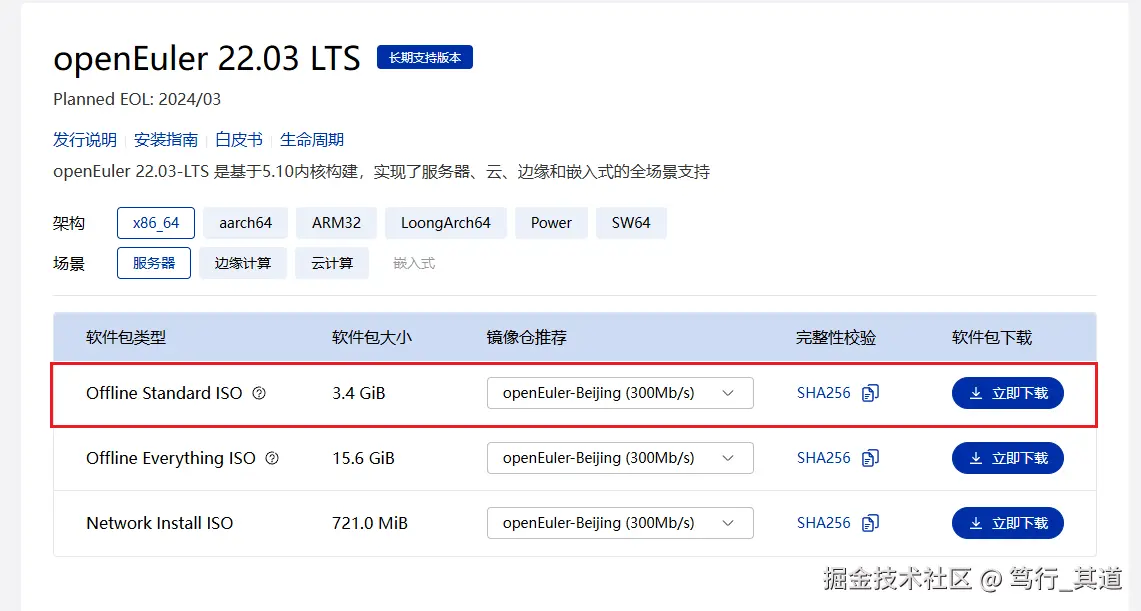Open the 发行说明 release notes link

[x=84, y=140]
